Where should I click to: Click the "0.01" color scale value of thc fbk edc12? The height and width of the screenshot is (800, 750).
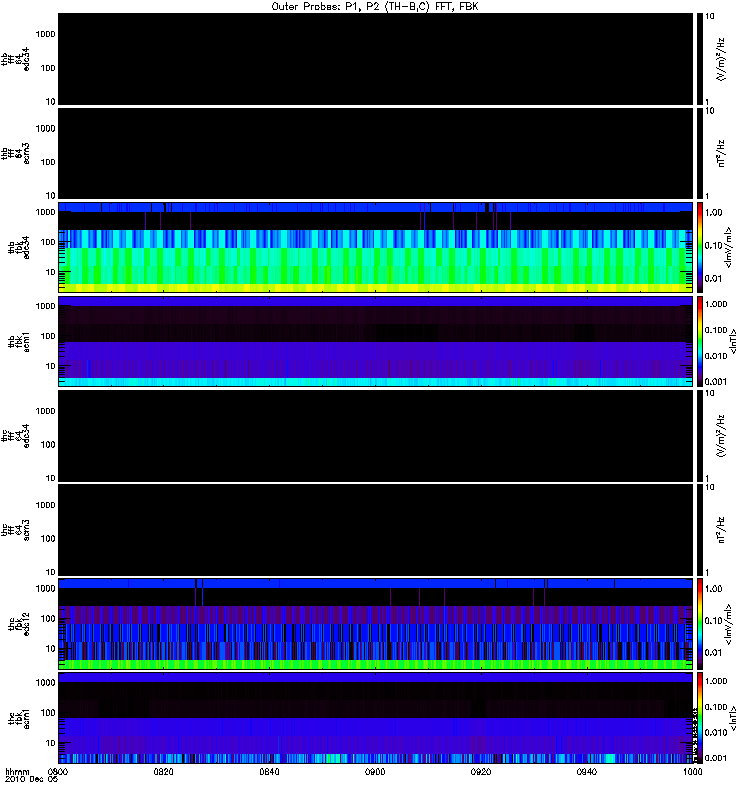pyautogui.click(x=714, y=653)
